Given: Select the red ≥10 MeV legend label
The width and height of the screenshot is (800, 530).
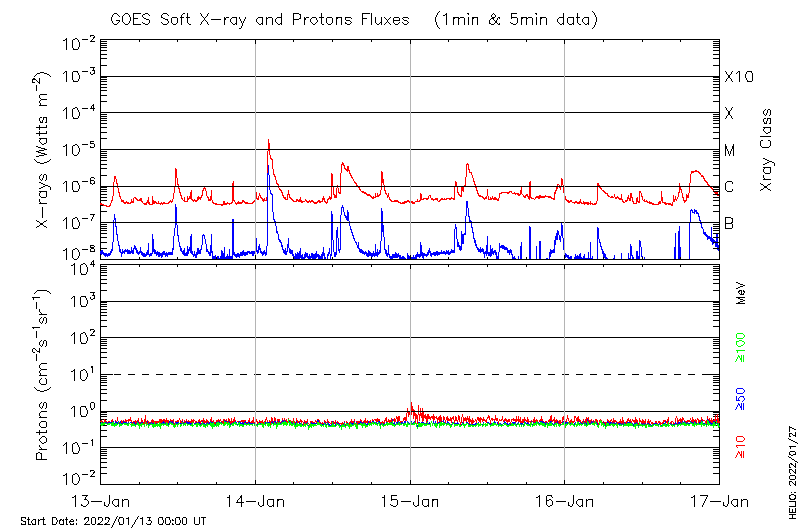Looking at the screenshot, I should click(741, 448).
